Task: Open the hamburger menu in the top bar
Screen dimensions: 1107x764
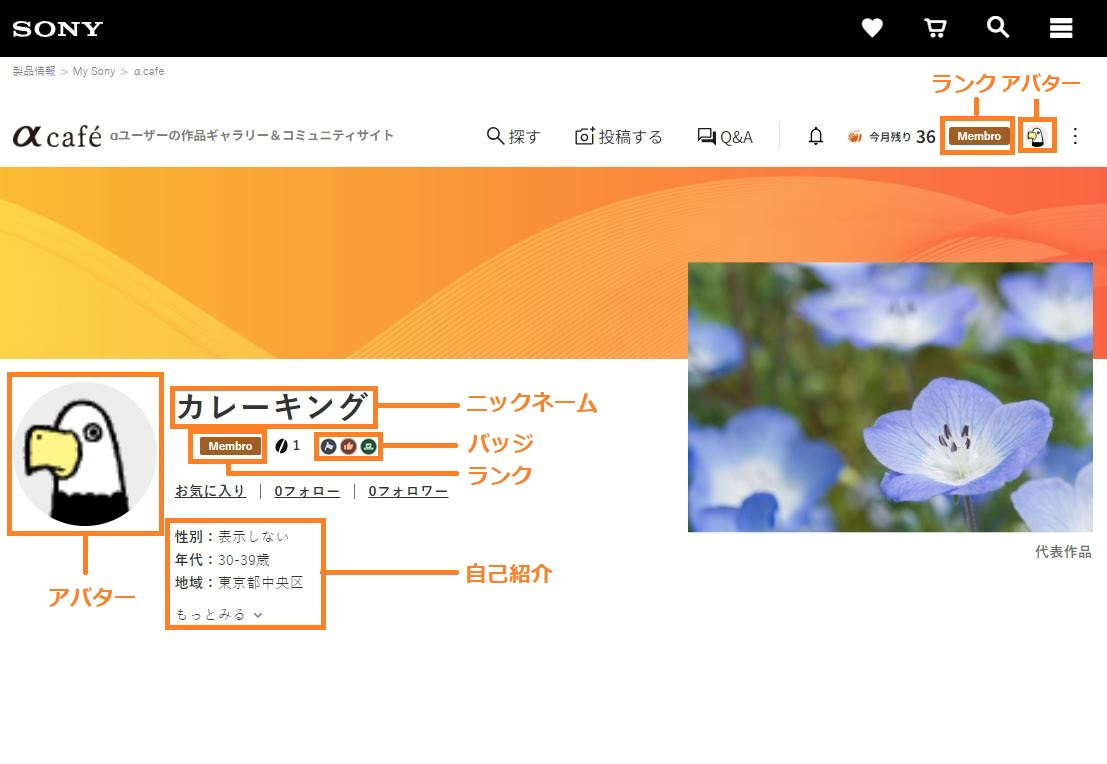Action: tap(1060, 28)
